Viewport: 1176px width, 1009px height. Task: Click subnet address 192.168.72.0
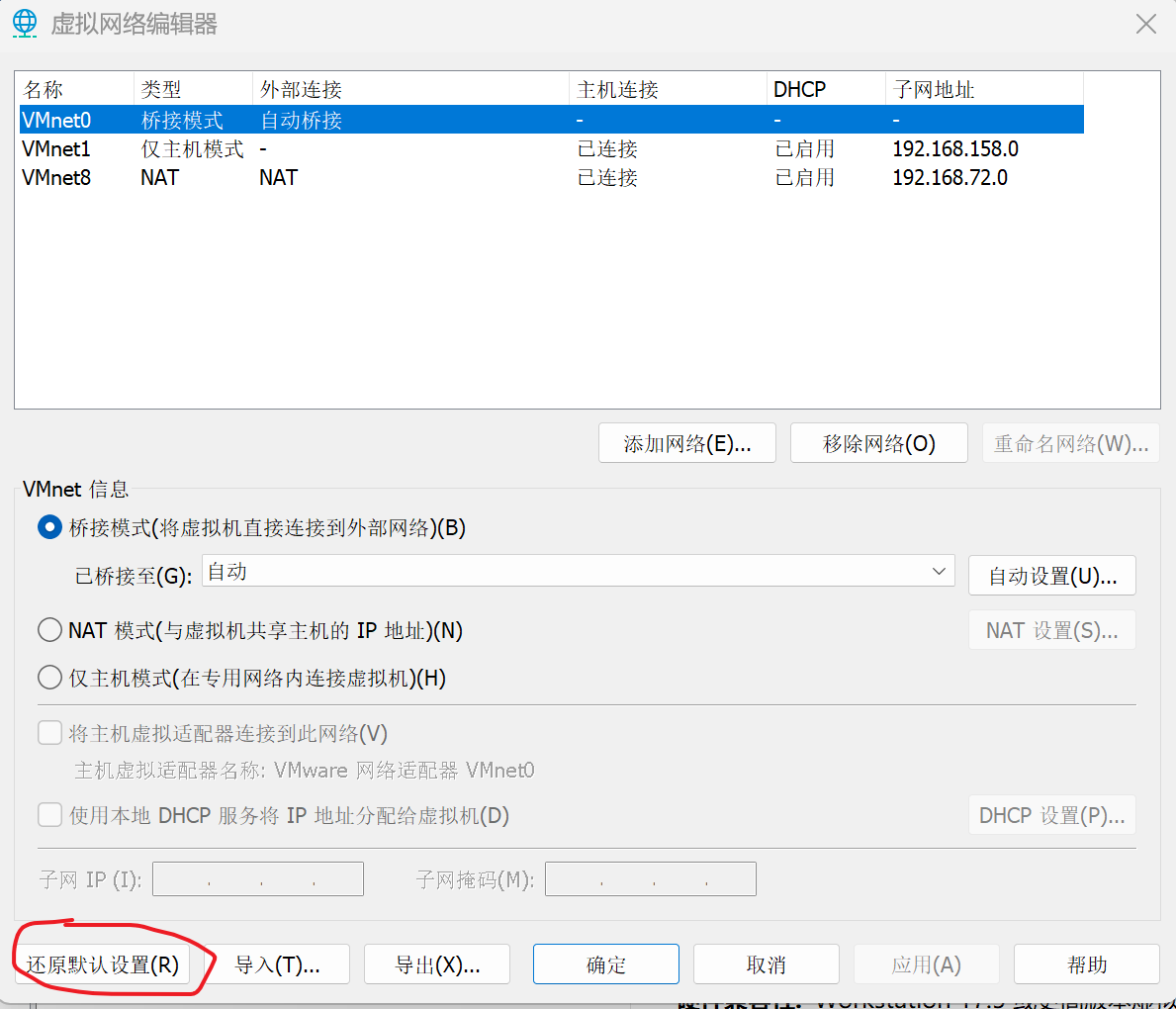pyautogui.click(x=950, y=177)
